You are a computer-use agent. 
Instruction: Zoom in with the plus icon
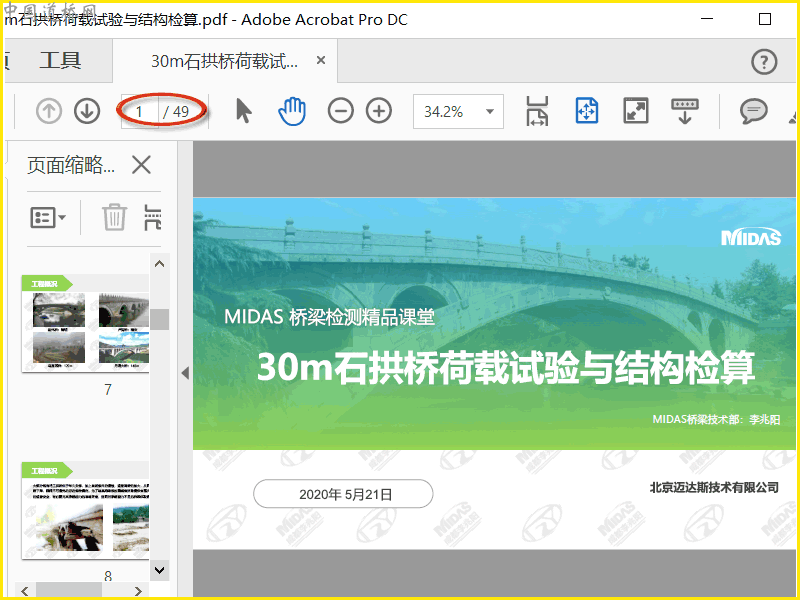pos(379,111)
